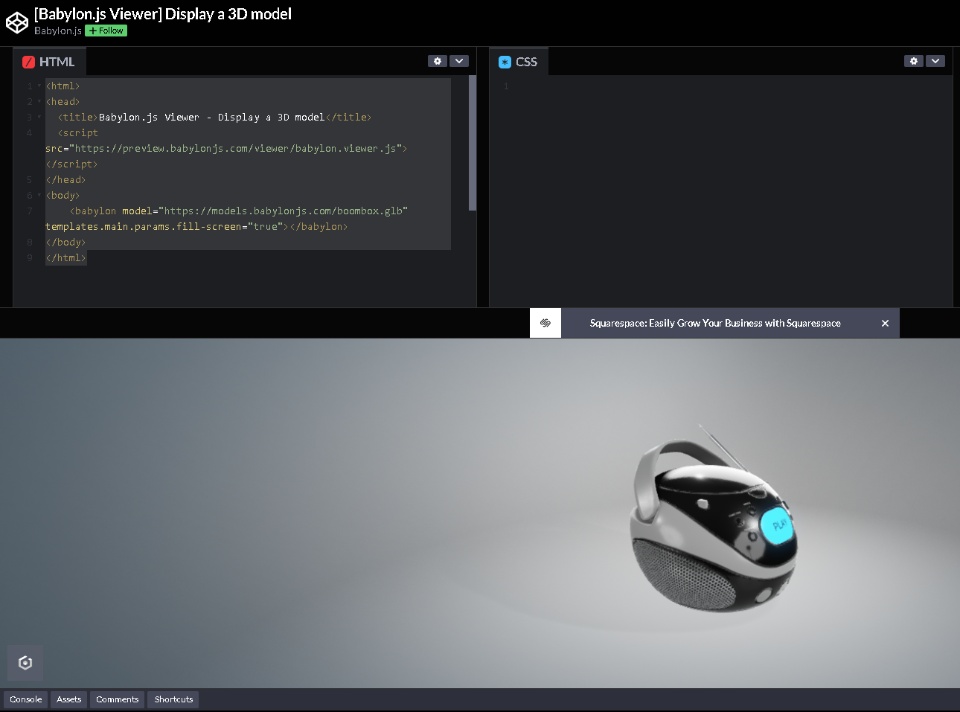Click the boombox.glb model URL text
This screenshot has width=960, height=712.
coord(283,211)
